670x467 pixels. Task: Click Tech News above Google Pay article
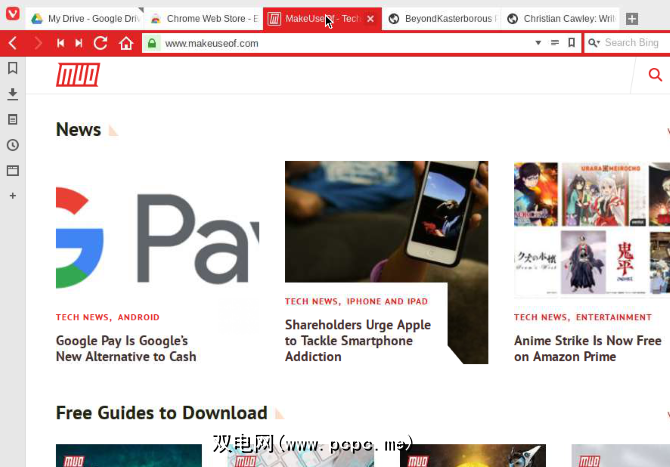(82, 317)
